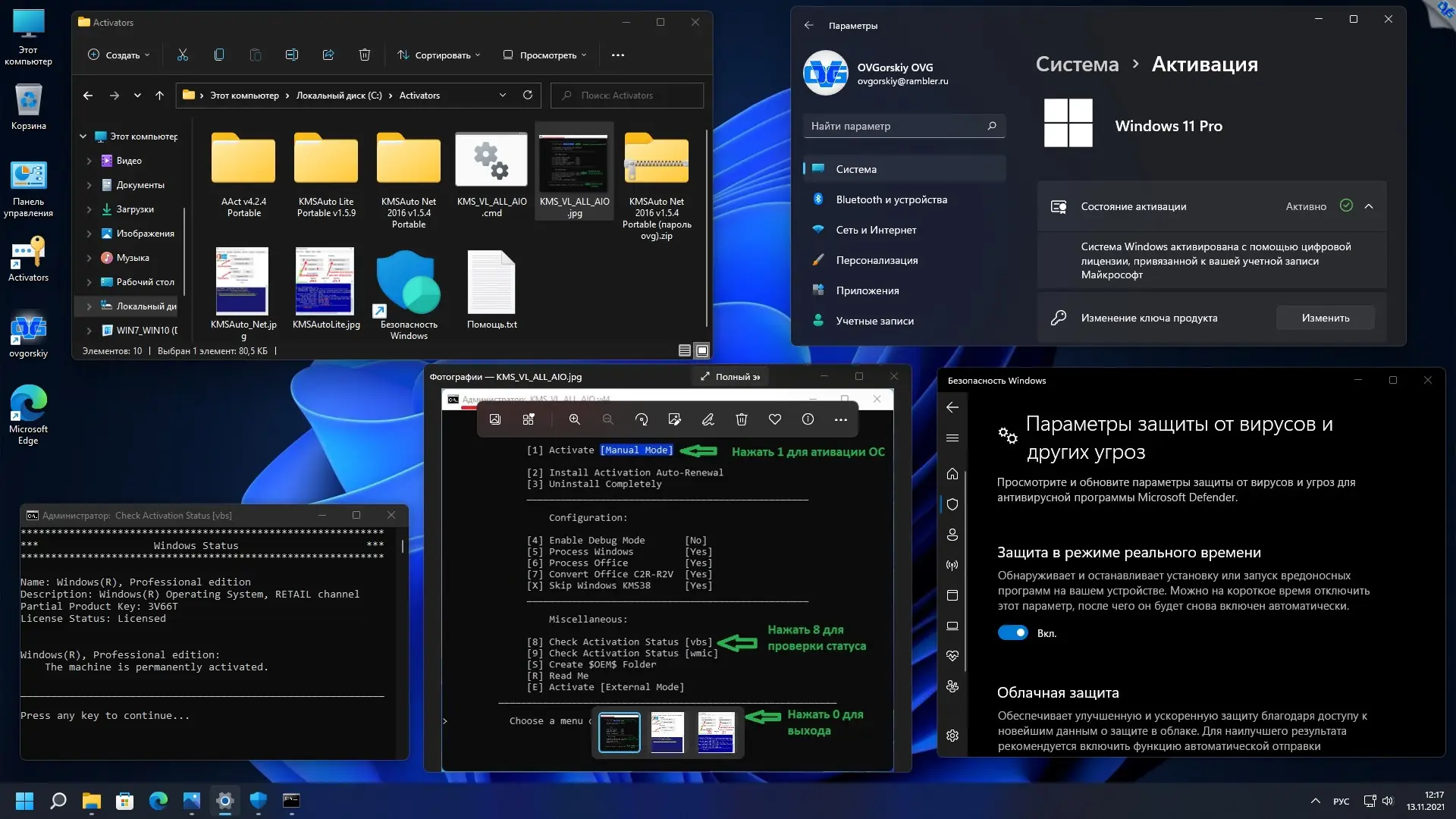The width and height of the screenshot is (1456, 819).
Task: Click the Создать button in Explorer
Action: 119,55
